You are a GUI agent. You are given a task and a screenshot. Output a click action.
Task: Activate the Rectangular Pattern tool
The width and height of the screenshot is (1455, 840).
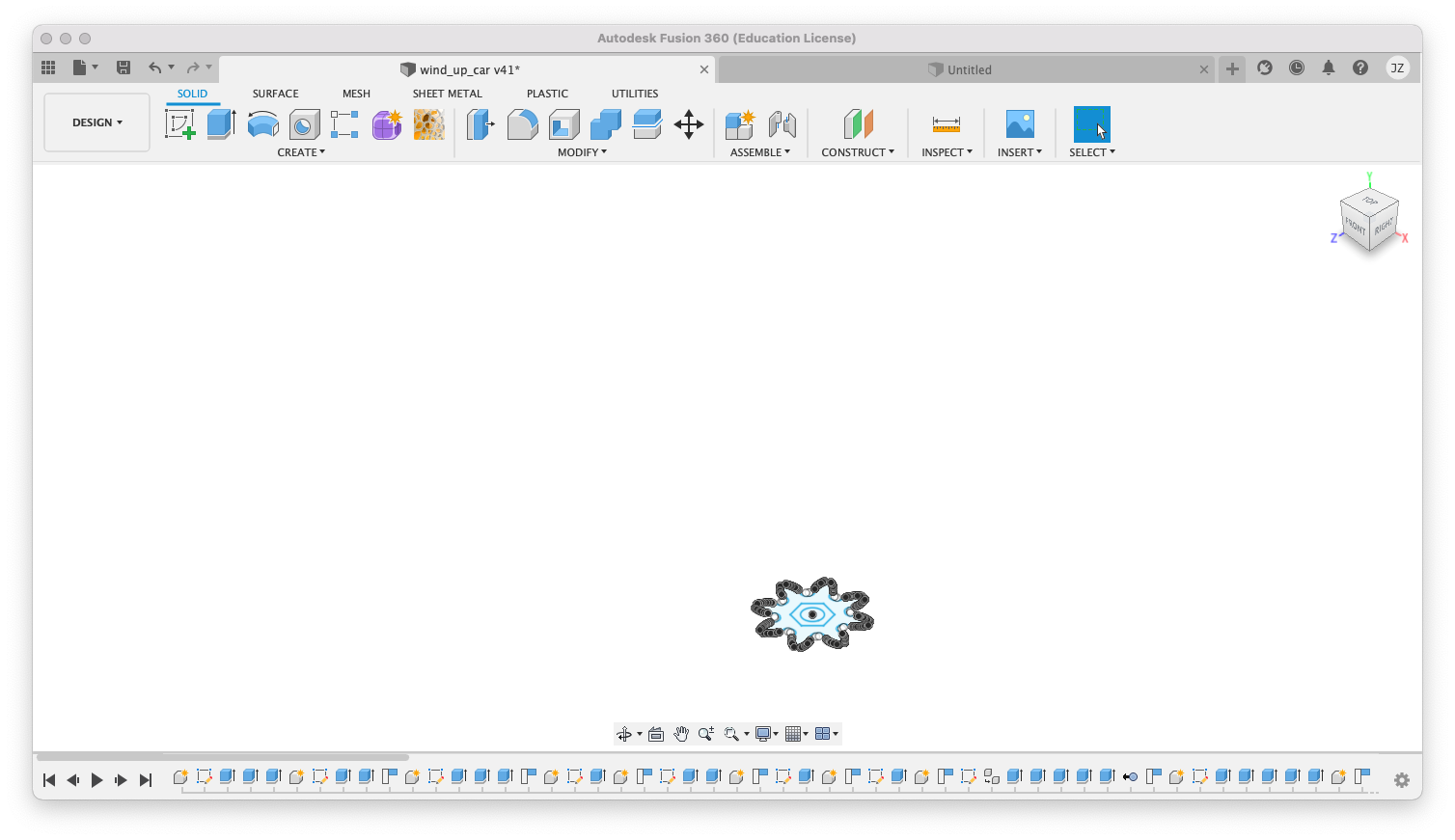click(x=344, y=124)
